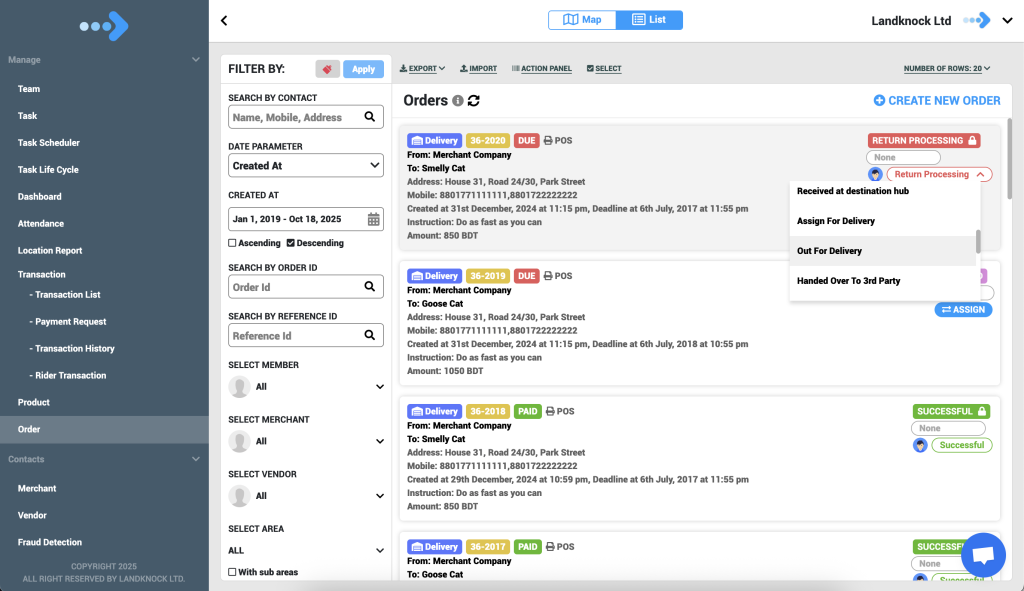Select Out For Delivery status option
Screen dimensions: 1024x591
tap(829, 251)
